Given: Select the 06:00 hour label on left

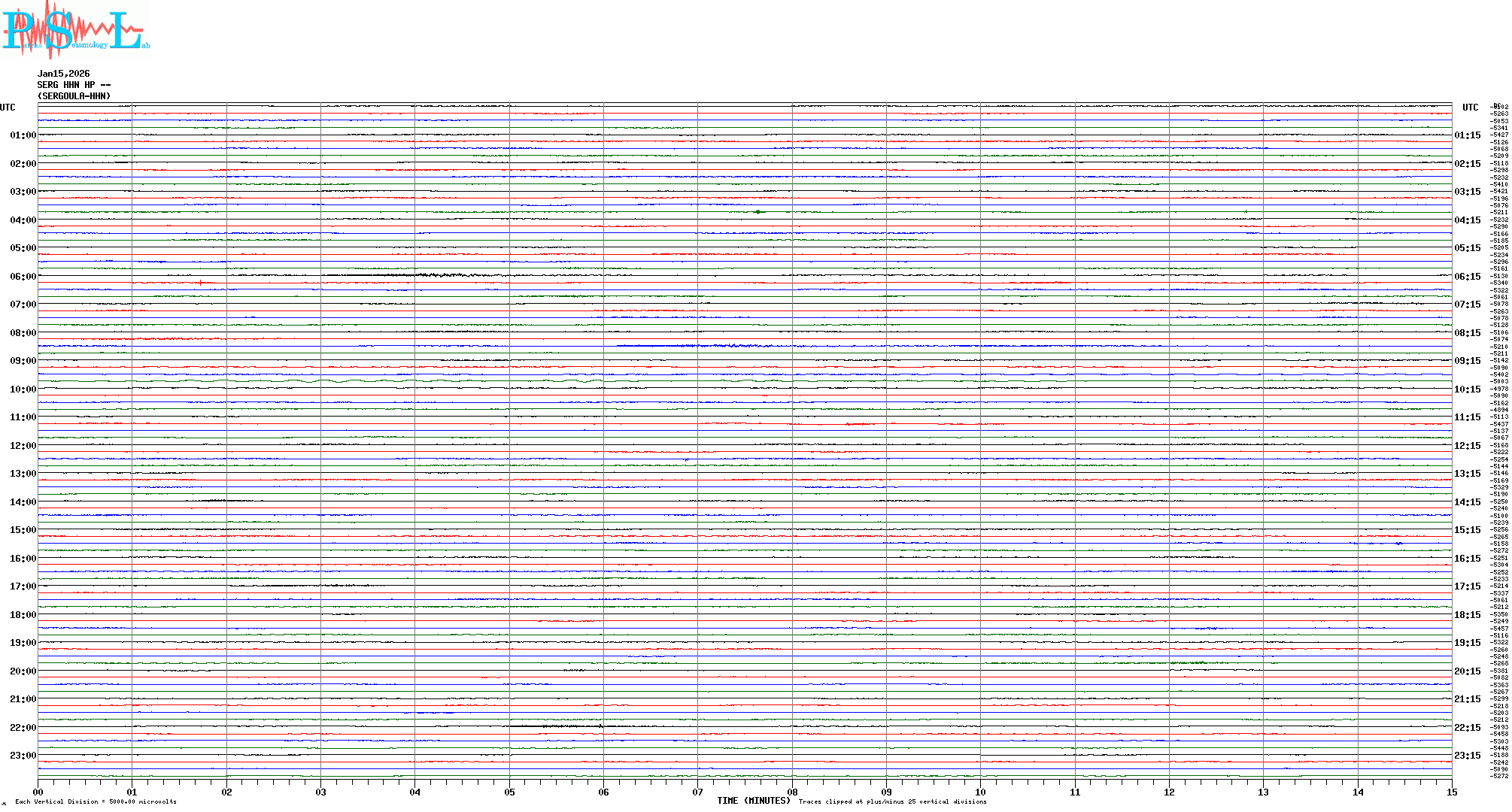Looking at the screenshot, I should click(23, 277).
